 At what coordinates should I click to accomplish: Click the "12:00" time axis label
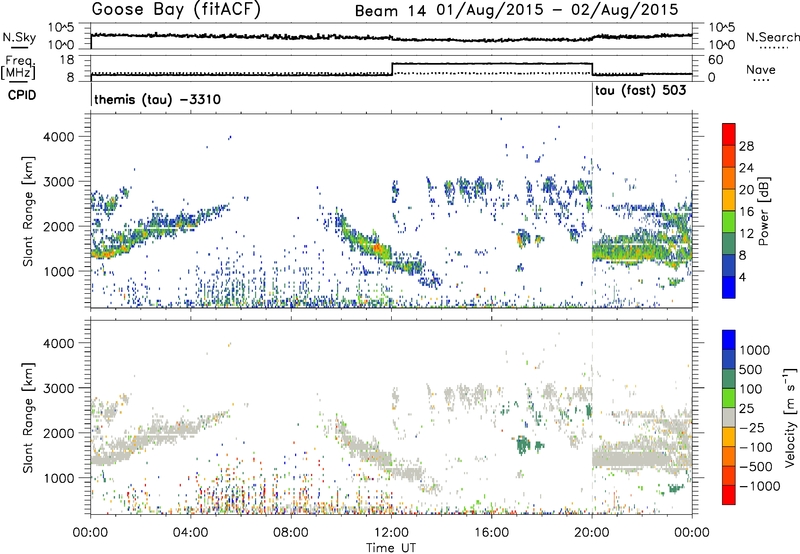tap(391, 533)
